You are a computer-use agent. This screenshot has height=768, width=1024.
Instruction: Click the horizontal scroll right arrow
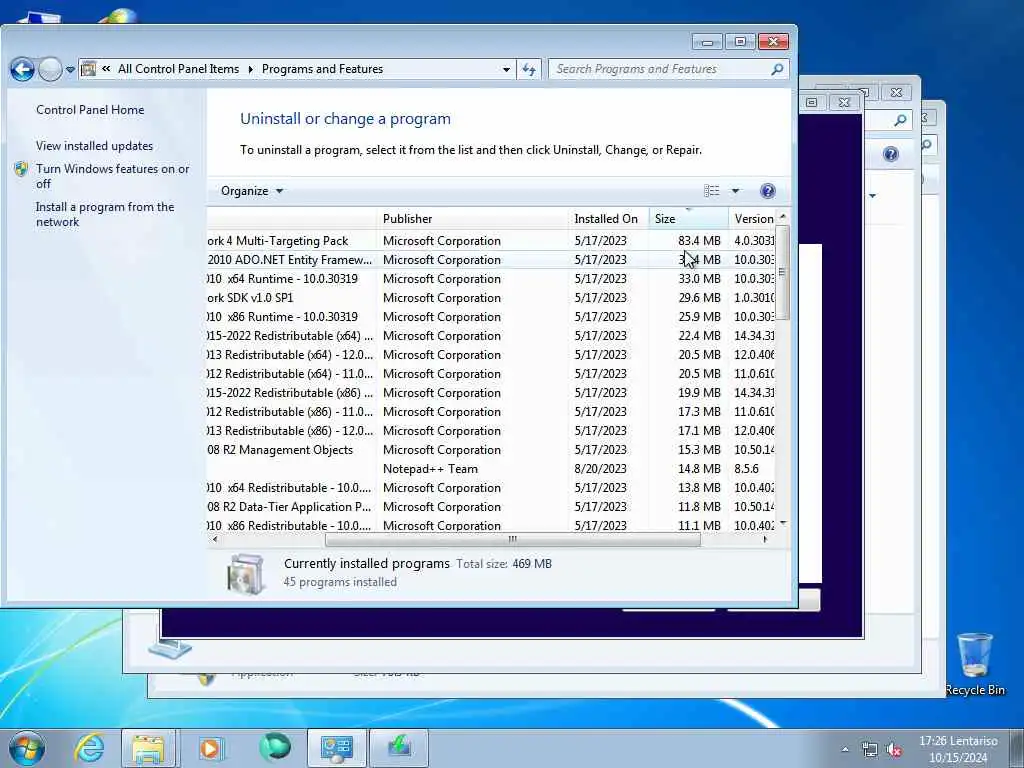[x=765, y=539]
